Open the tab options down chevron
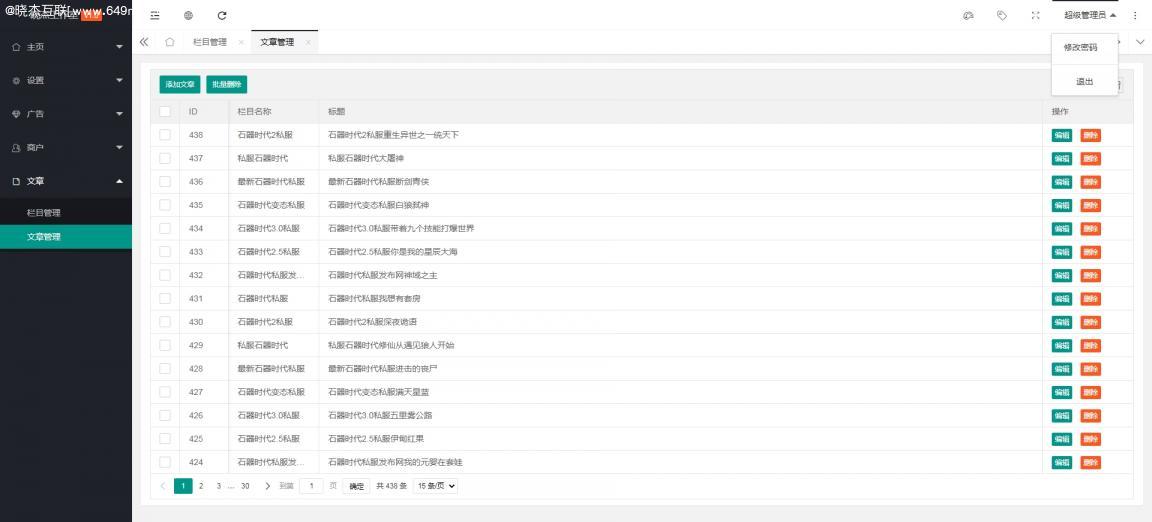Viewport: 1152px width, 522px height. click(x=1140, y=42)
